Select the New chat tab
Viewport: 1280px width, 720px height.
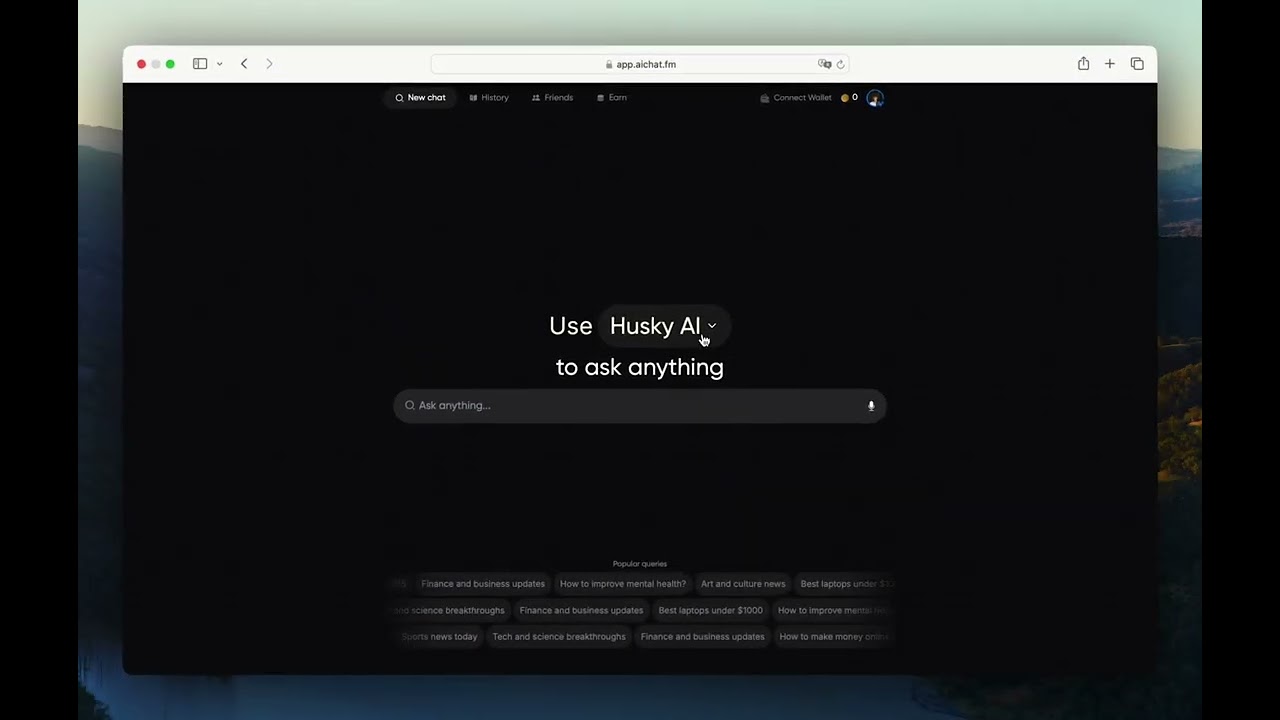tap(420, 98)
